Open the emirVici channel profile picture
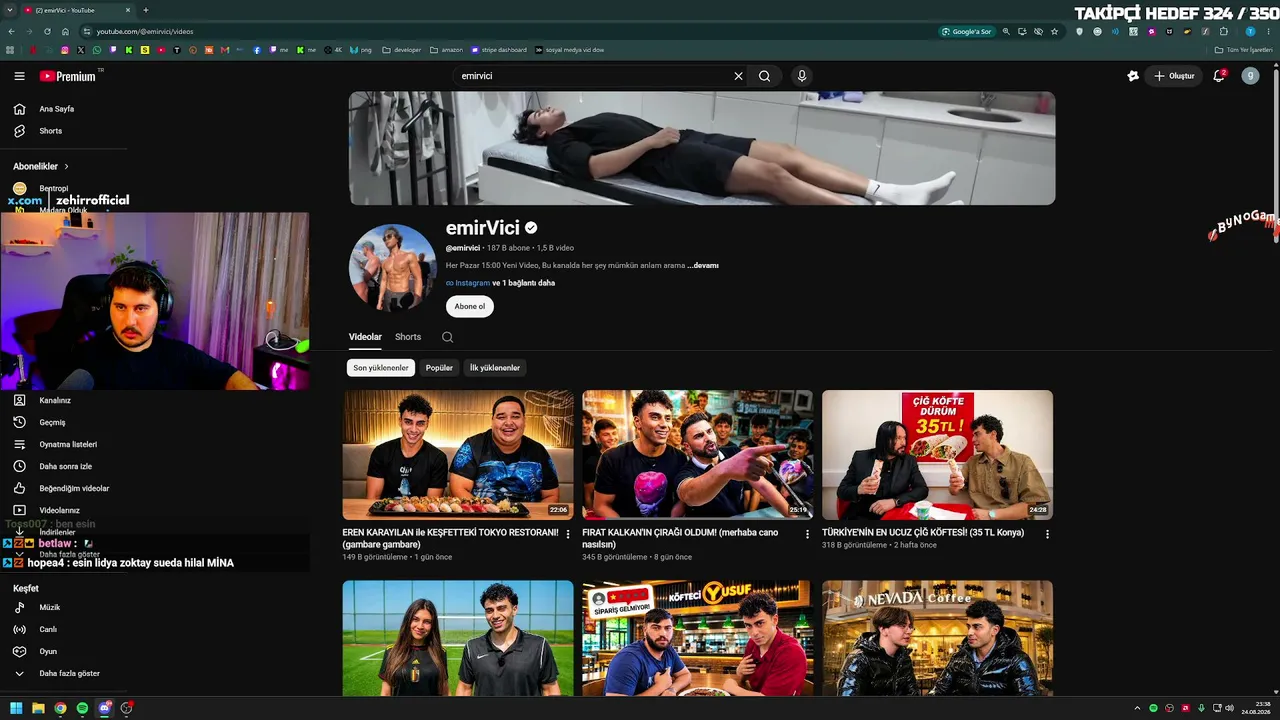Image resolution: width=1280 pixels, height=720 pixels. pos(393,268)
